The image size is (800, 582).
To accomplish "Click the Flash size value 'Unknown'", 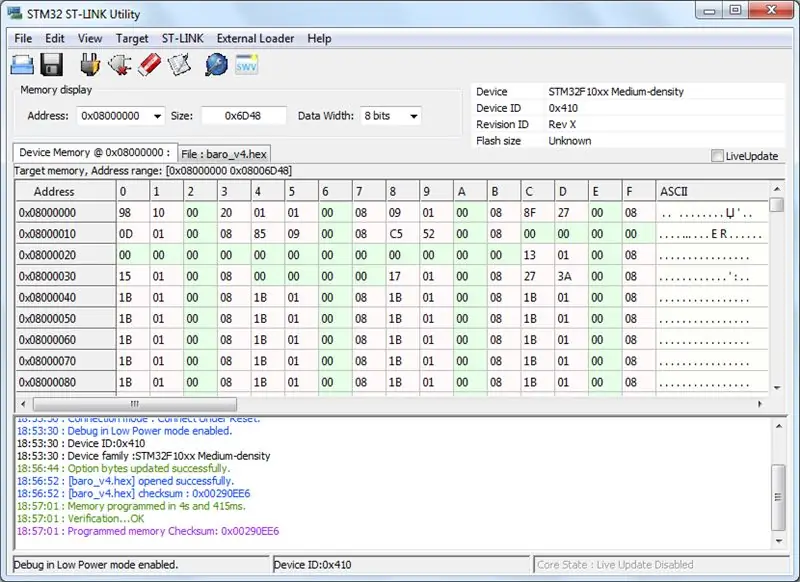I will (569, 141).
